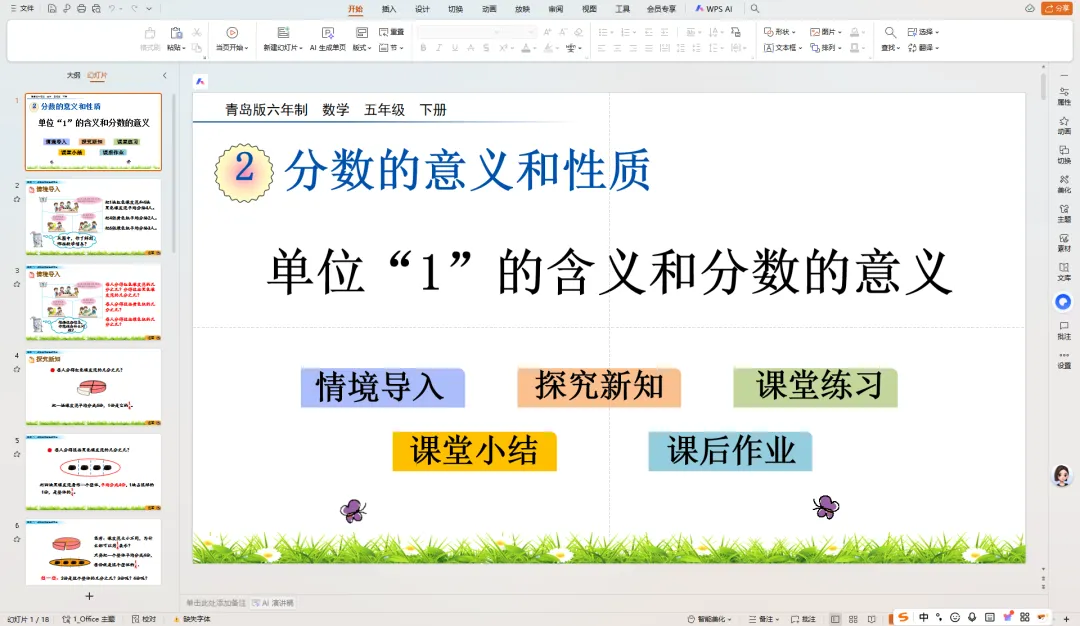Click the blue assistant bubble icon in sidebar
Image resolution: width=1080 pixels, height=626 pixels.
1063,302
